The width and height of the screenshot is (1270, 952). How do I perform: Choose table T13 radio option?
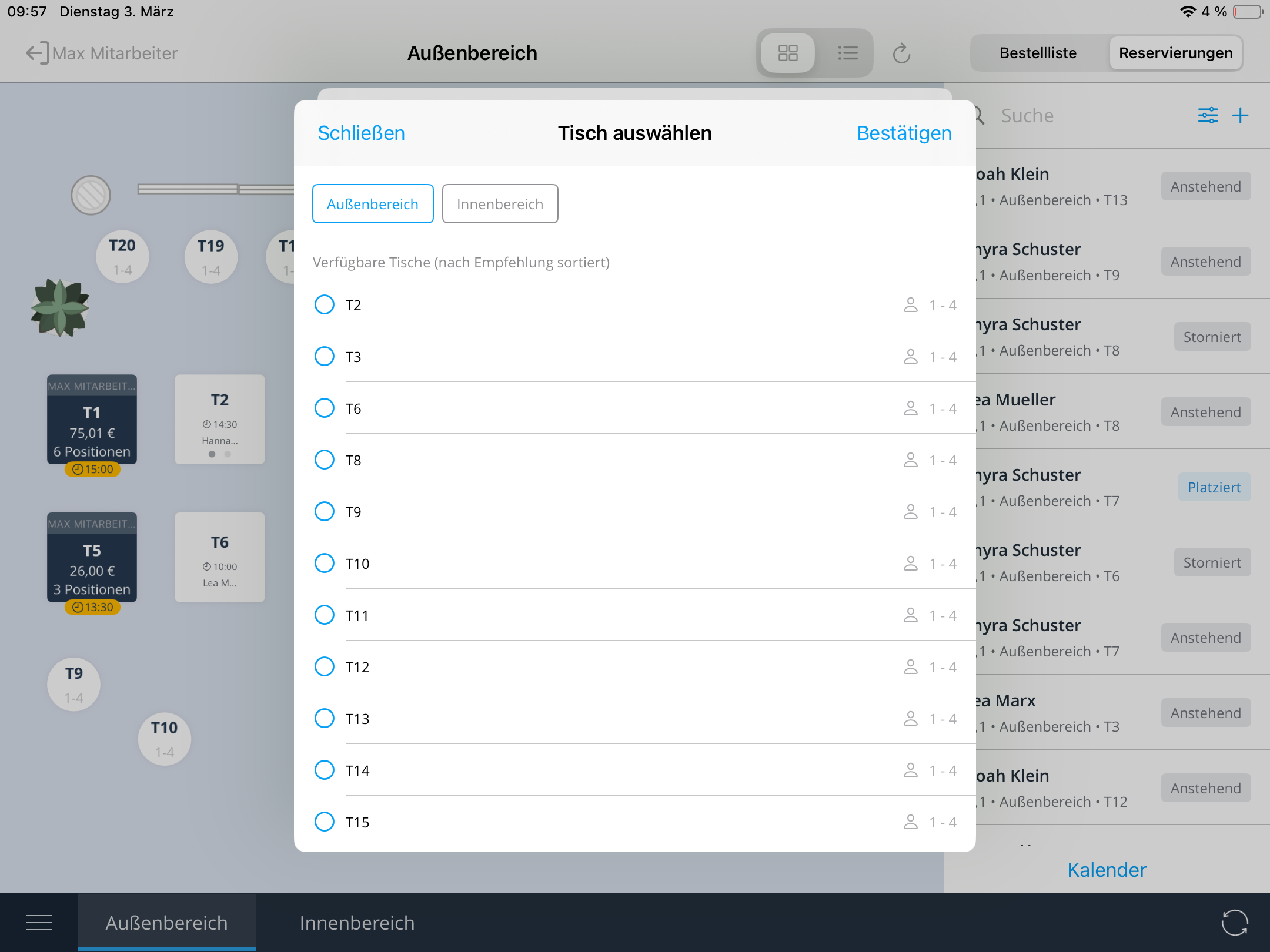click(325, 719)
